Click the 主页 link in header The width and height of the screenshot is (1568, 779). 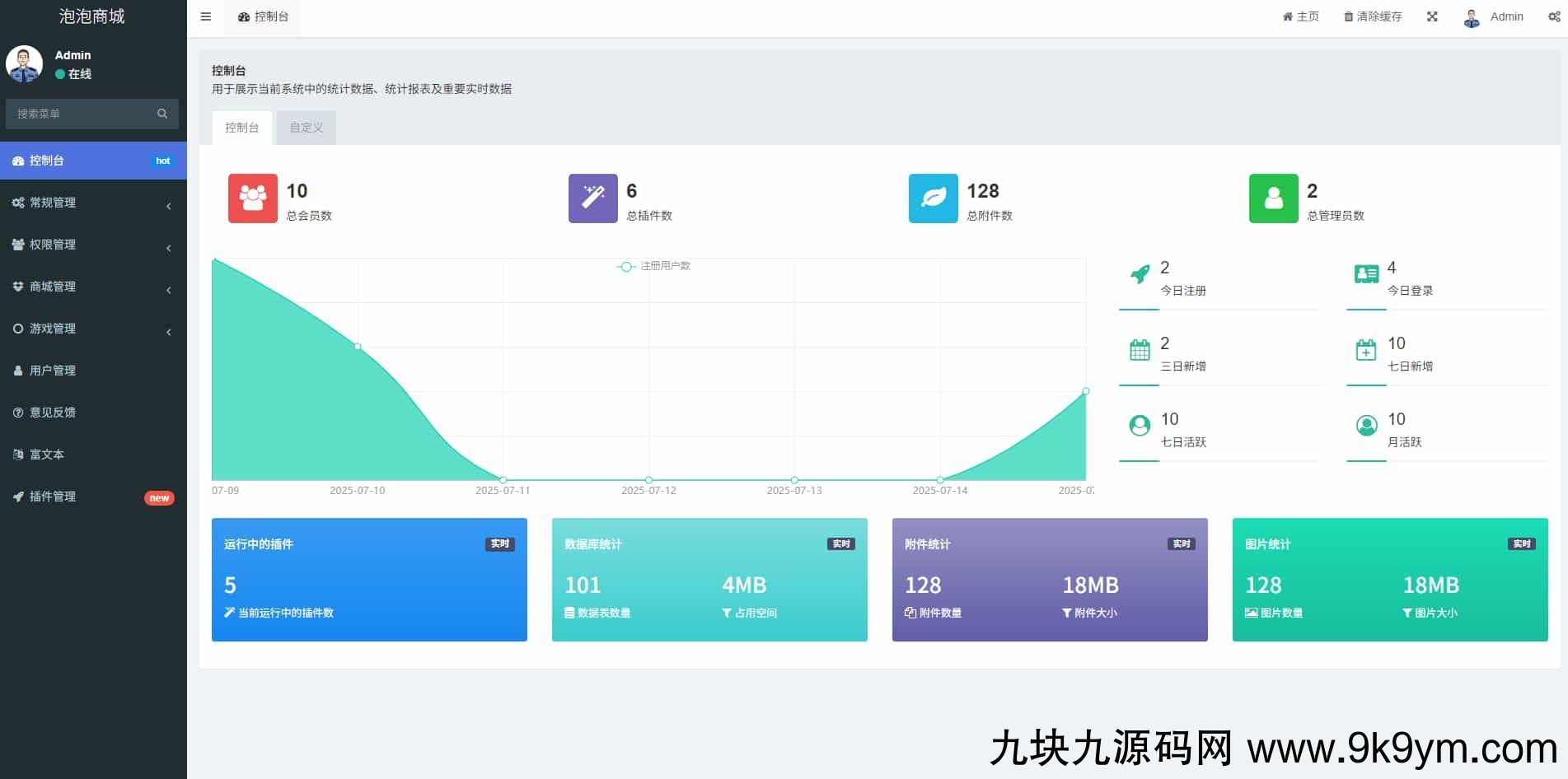click(x=1301, y=16)
